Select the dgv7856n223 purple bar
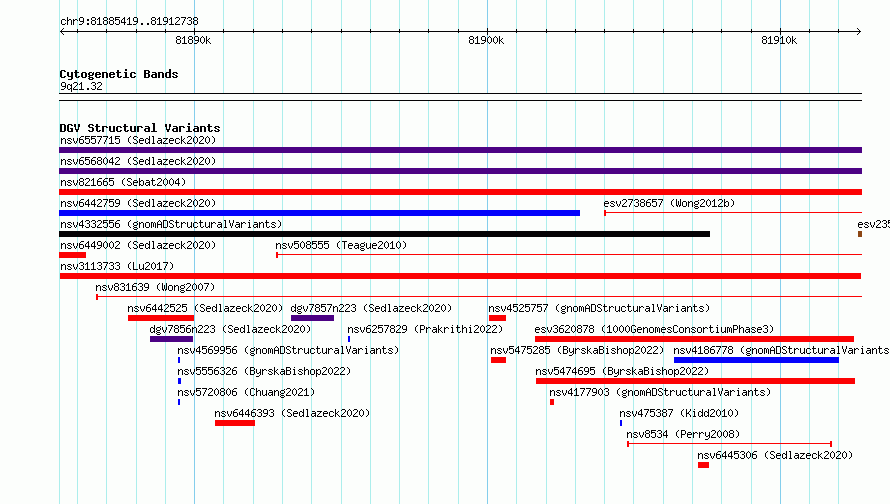 coord(171,339)
